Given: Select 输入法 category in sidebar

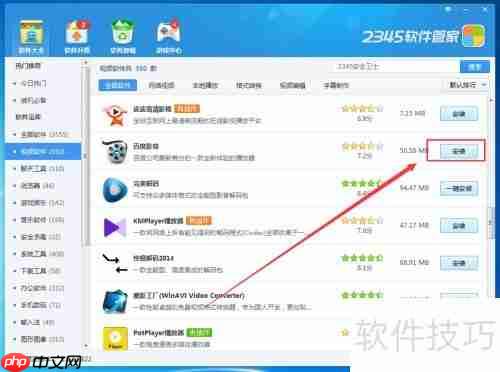Looking at the screenshot, I should [x=37, y=322].
